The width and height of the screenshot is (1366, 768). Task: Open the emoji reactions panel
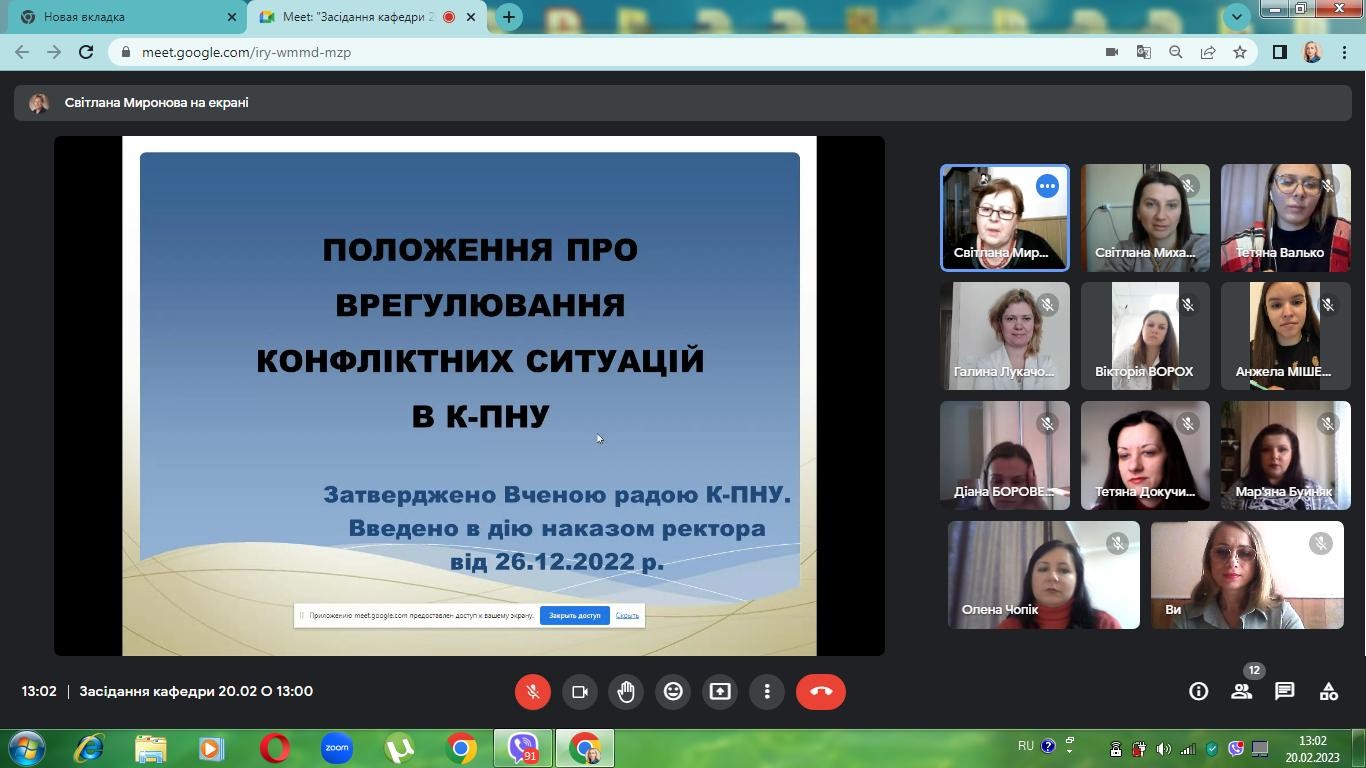point(673,691)
